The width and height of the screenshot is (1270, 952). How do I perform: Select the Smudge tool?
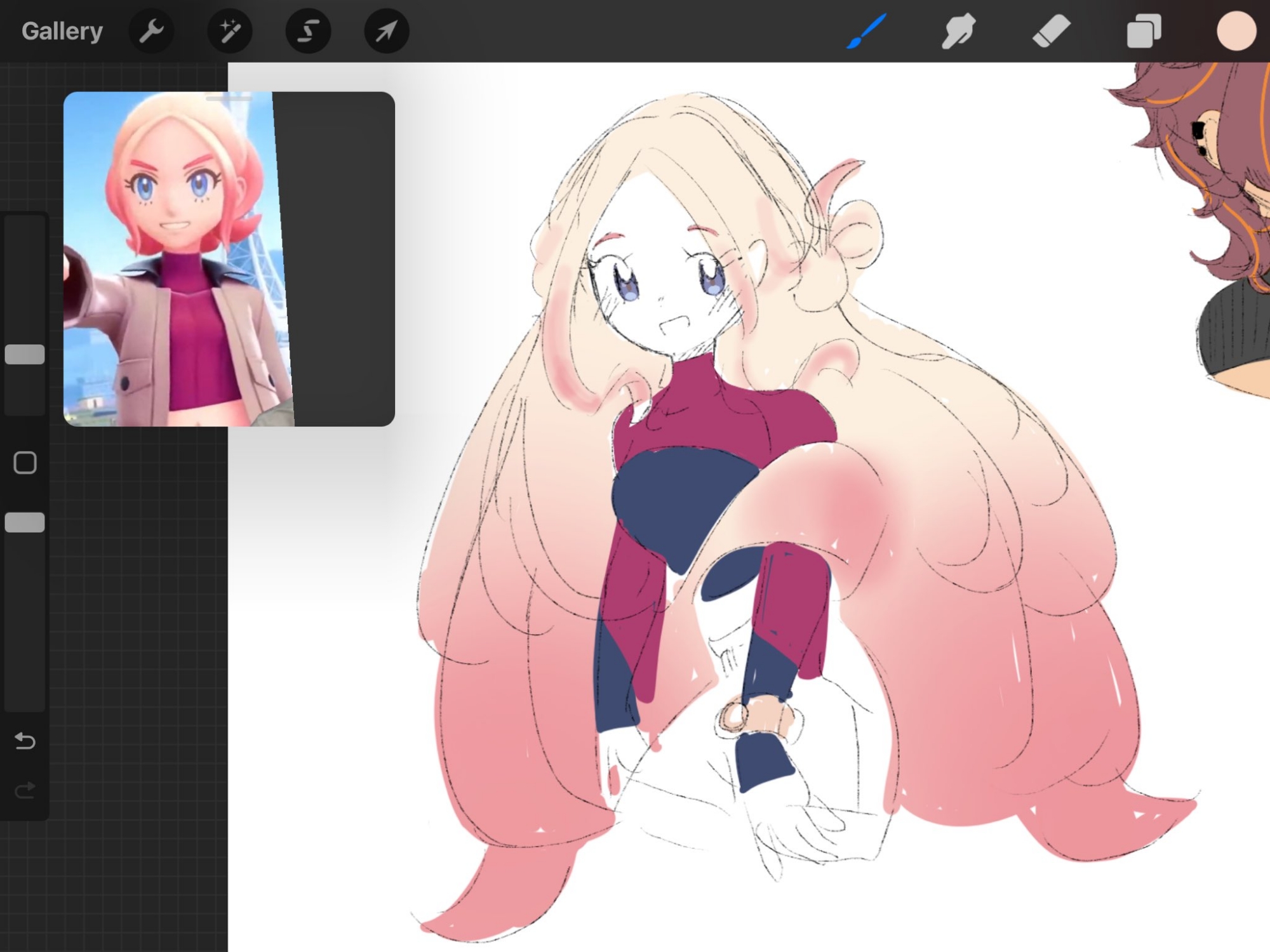(x=958, y=31)
